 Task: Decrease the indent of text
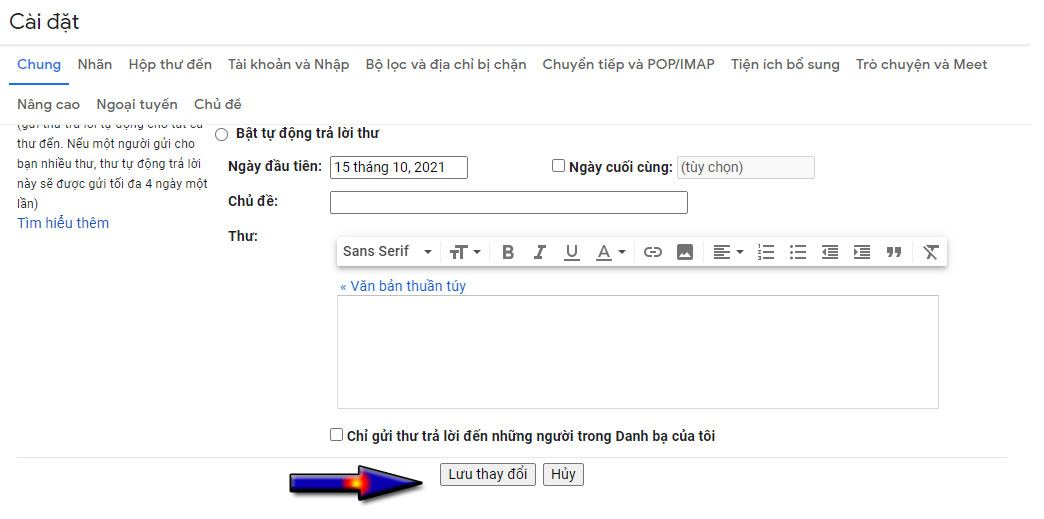[x=830, y=252]
